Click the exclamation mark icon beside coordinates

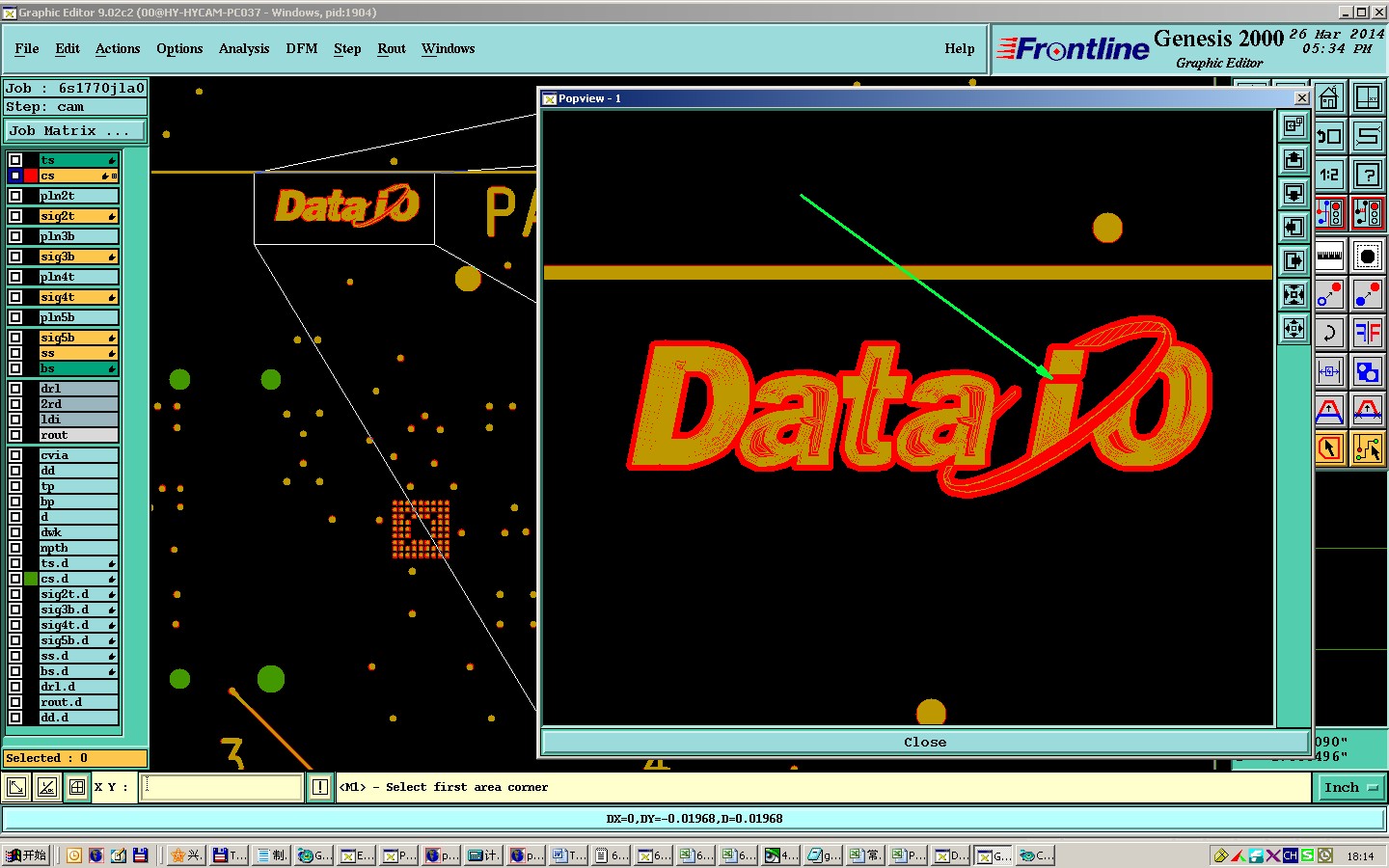320,788
